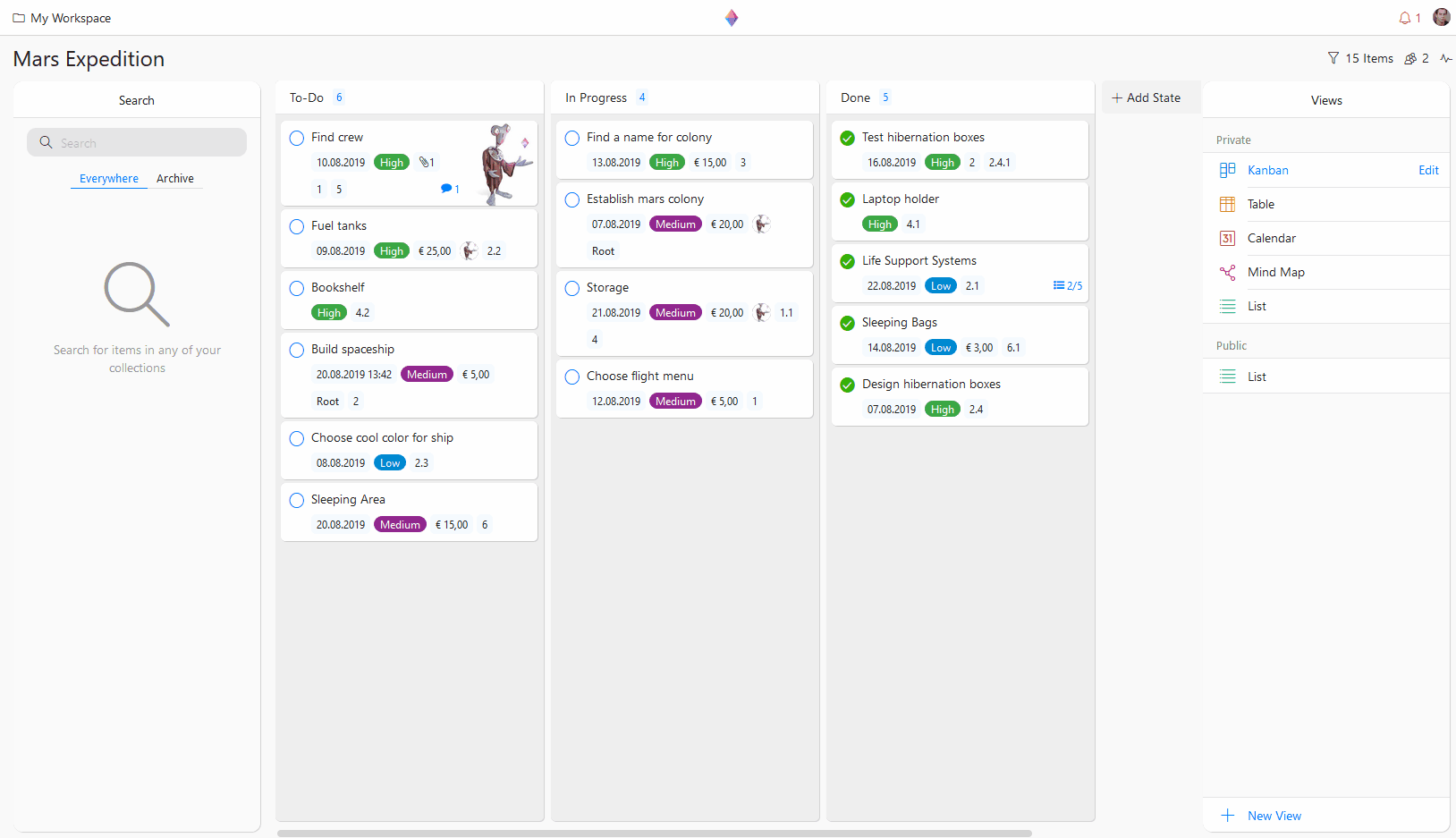
Task: Switch to the Archive tab
Action: [x=174, y=178]
